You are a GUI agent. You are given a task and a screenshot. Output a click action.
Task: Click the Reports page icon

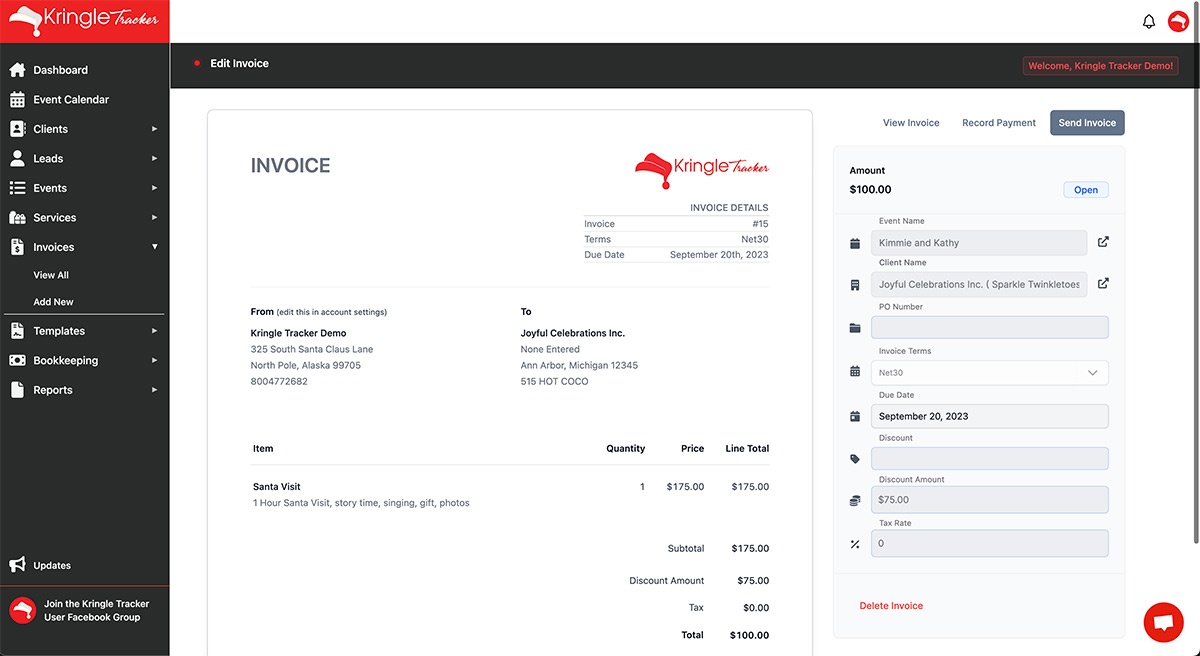point(17,390)
